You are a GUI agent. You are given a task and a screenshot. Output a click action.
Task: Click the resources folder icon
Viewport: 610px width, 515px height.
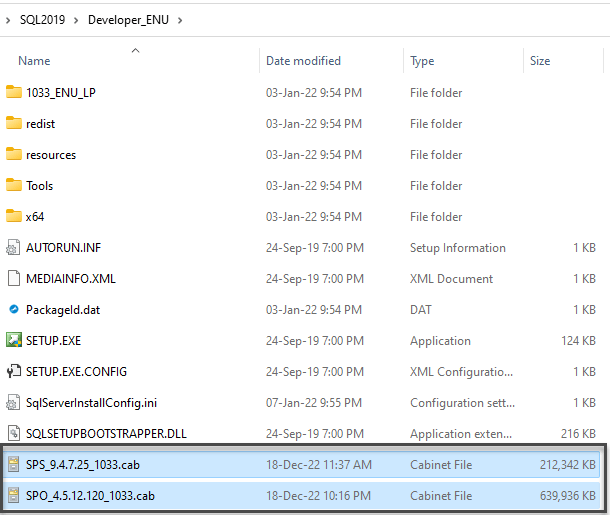14,154
